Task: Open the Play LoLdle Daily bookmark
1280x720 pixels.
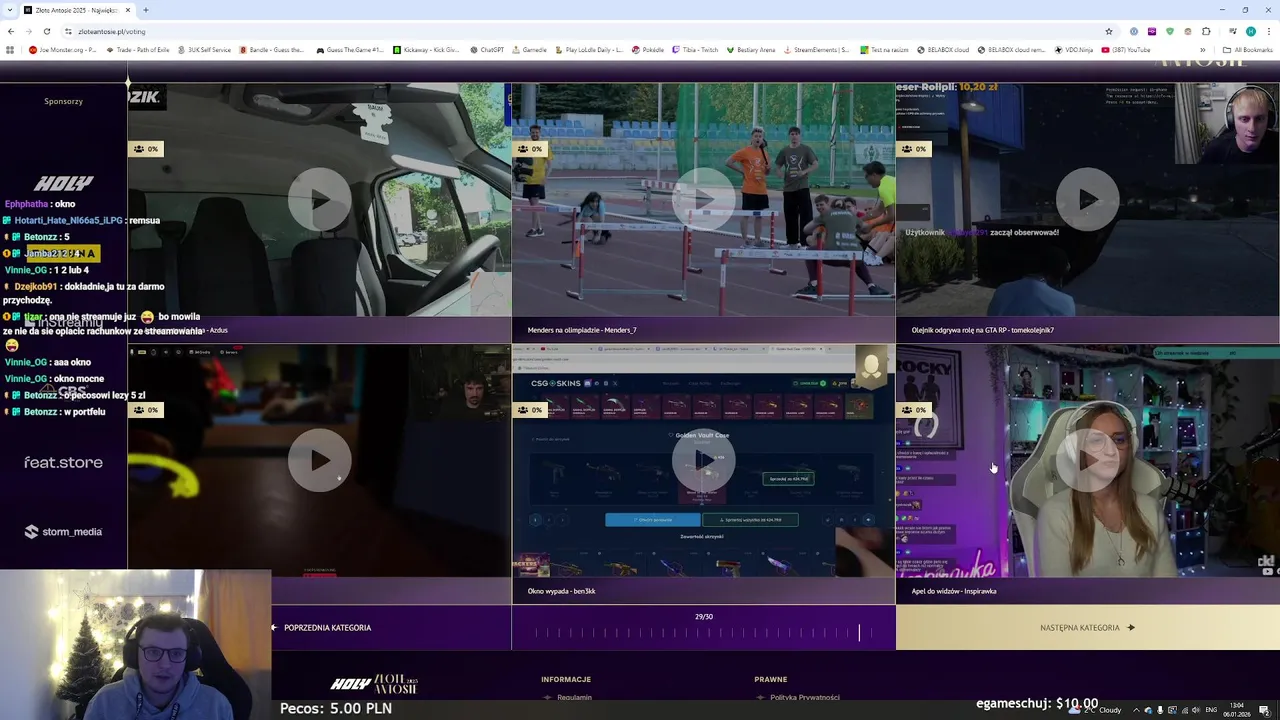Action: [589, 50]
